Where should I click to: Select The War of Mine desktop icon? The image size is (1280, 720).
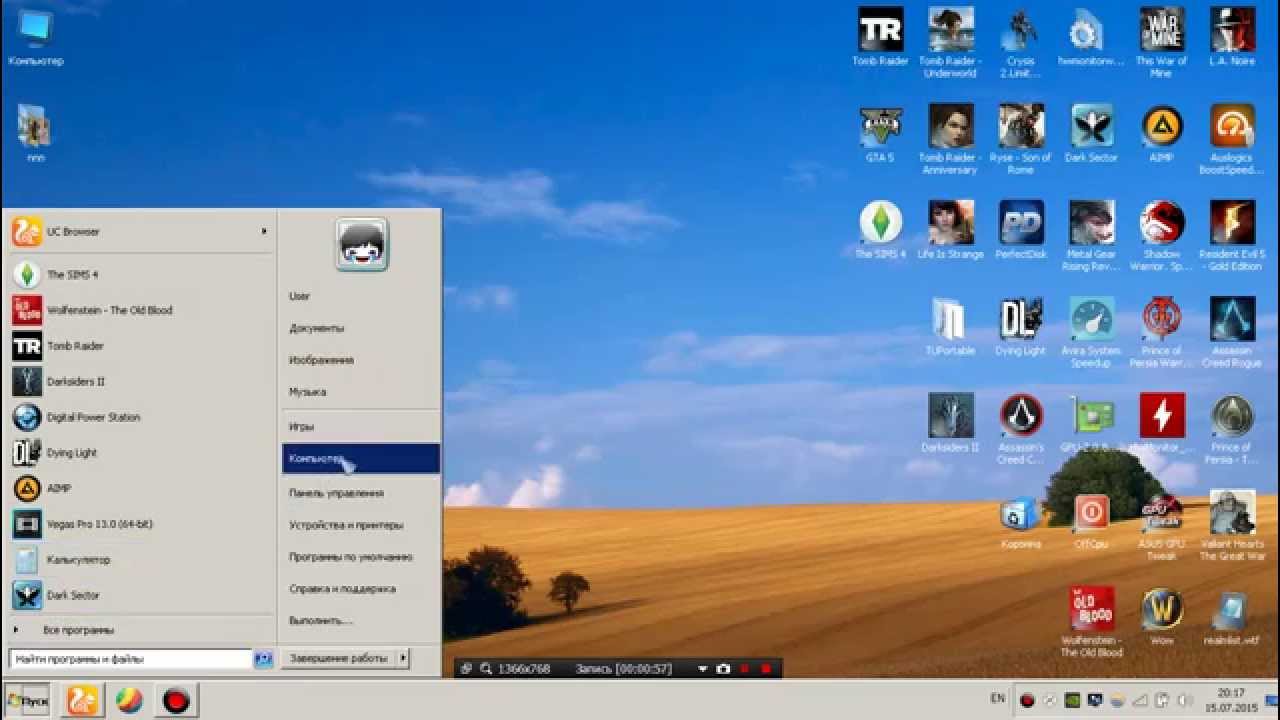pyautogui.click(x=1161, y=43)
